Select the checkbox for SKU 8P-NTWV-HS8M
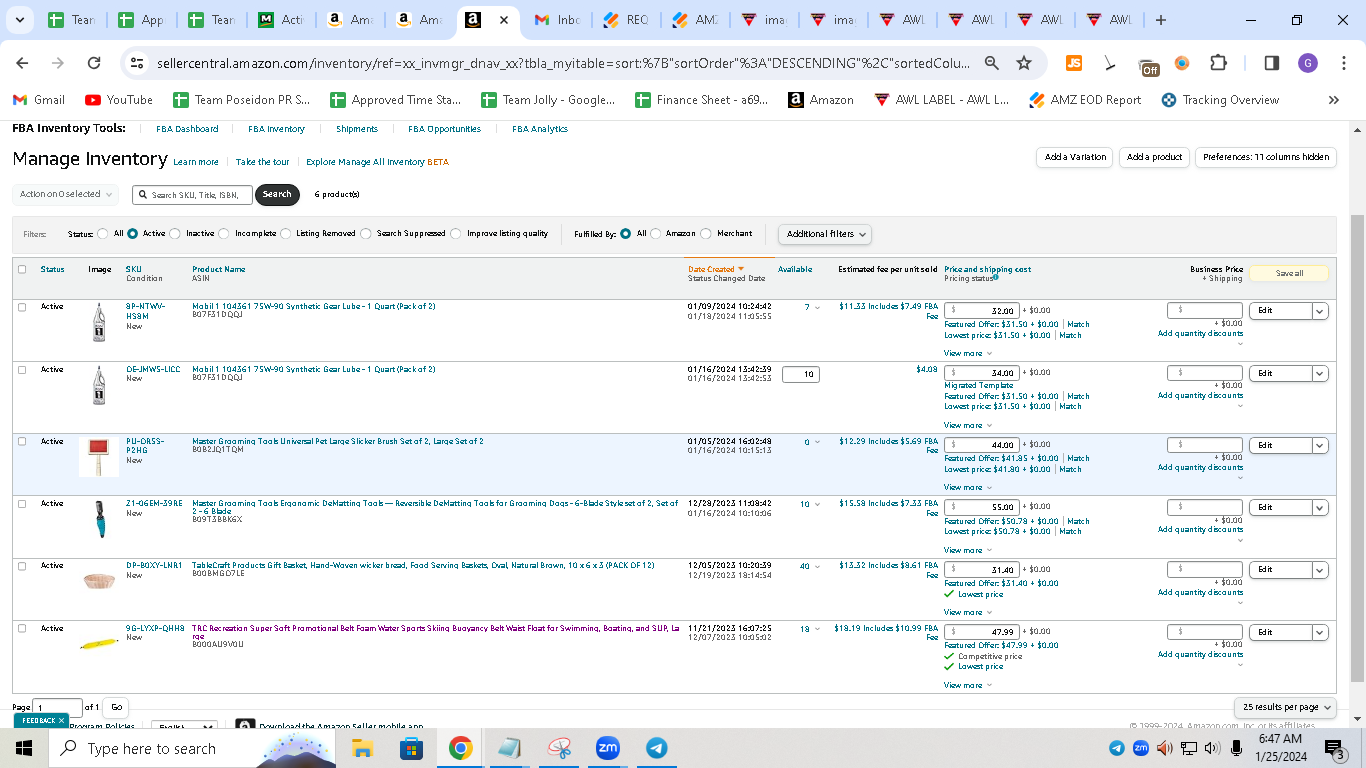The width and height of the screenshot is (1366, 768). point(22,307)
